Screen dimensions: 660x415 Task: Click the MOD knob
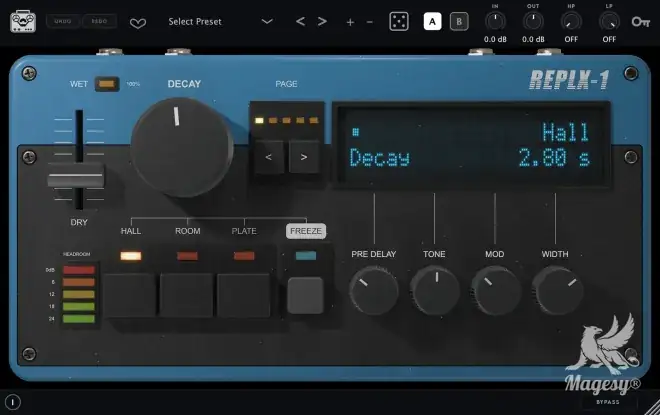[496, 290]
